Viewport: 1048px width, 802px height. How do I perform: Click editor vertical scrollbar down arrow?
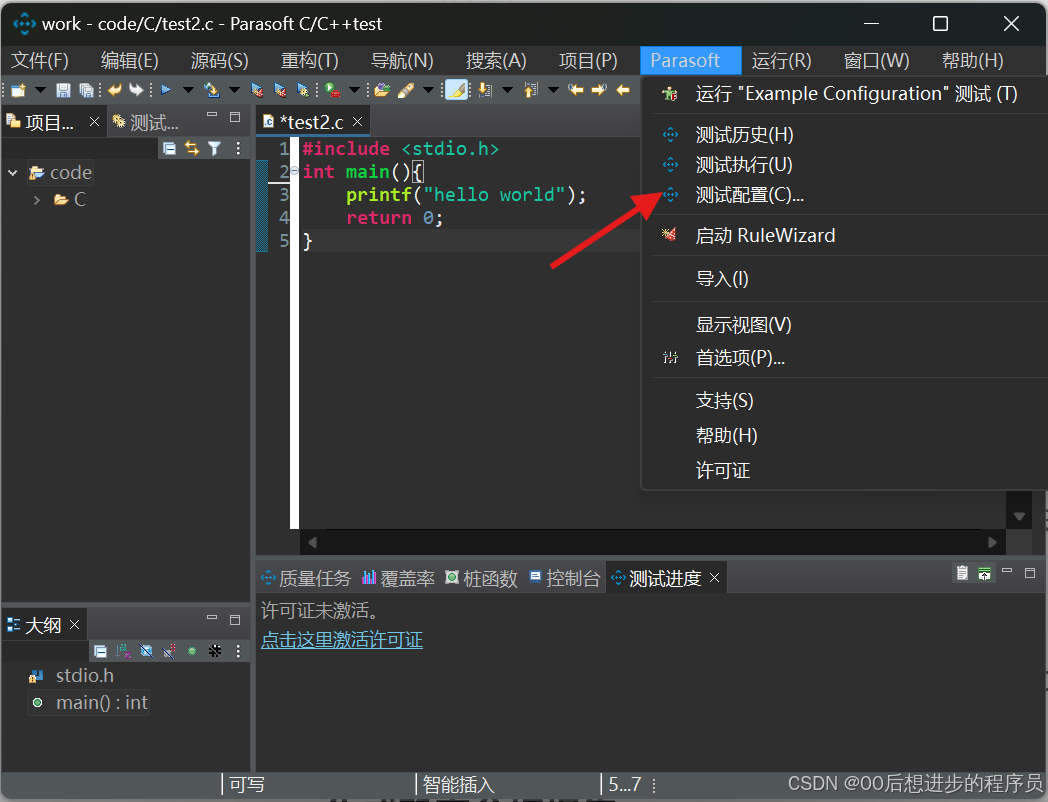click(x=1019, y=516)
